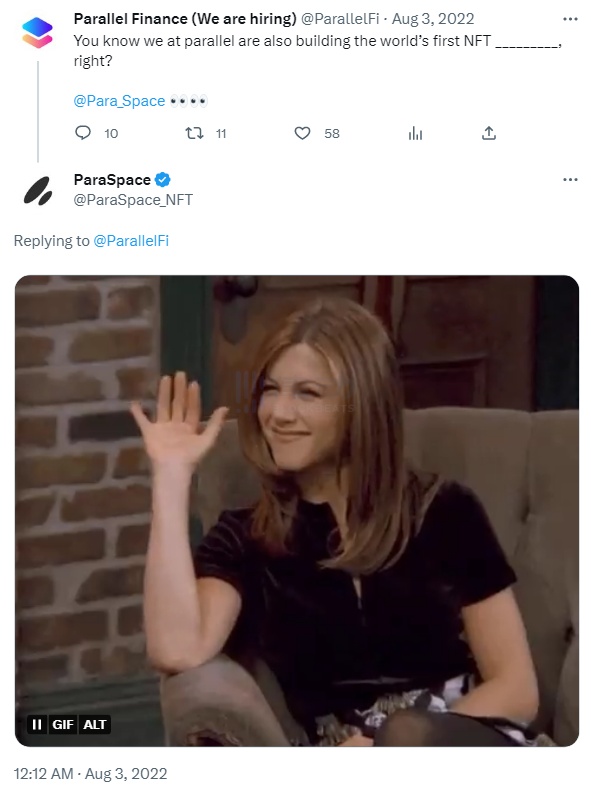This screenshot has height=785, width=591.
Task: Click the GIF label badge
Action: [x=63, y=724]
